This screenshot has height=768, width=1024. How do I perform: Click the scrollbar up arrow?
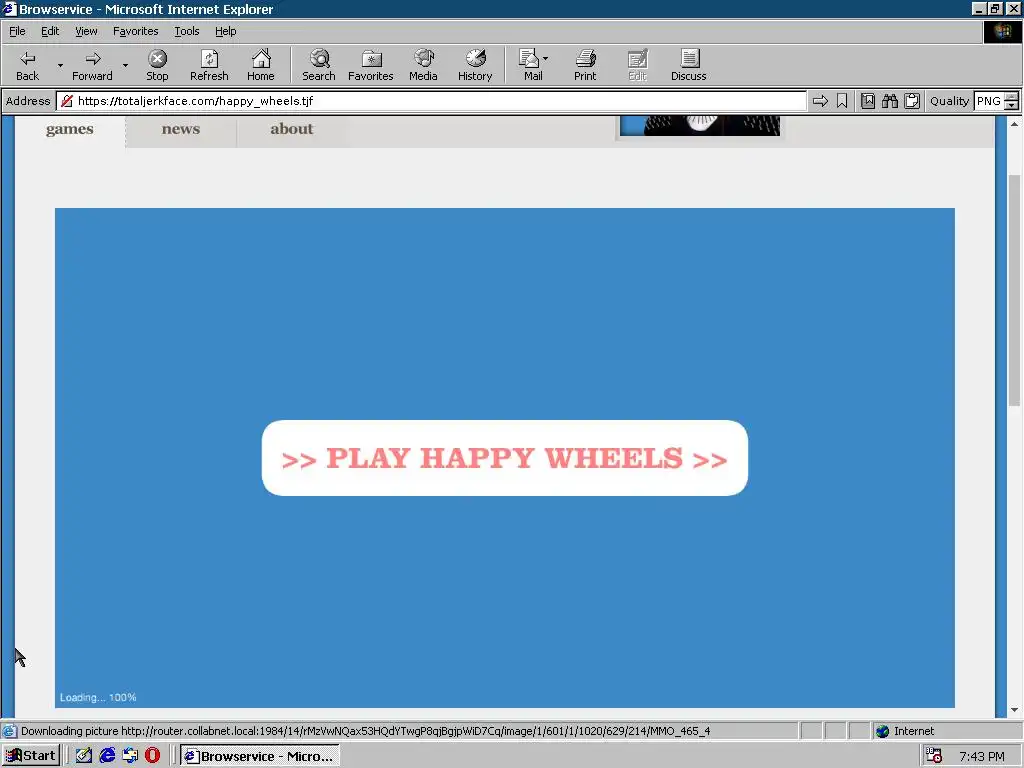pyautogui.click(x=1014, y=123)
